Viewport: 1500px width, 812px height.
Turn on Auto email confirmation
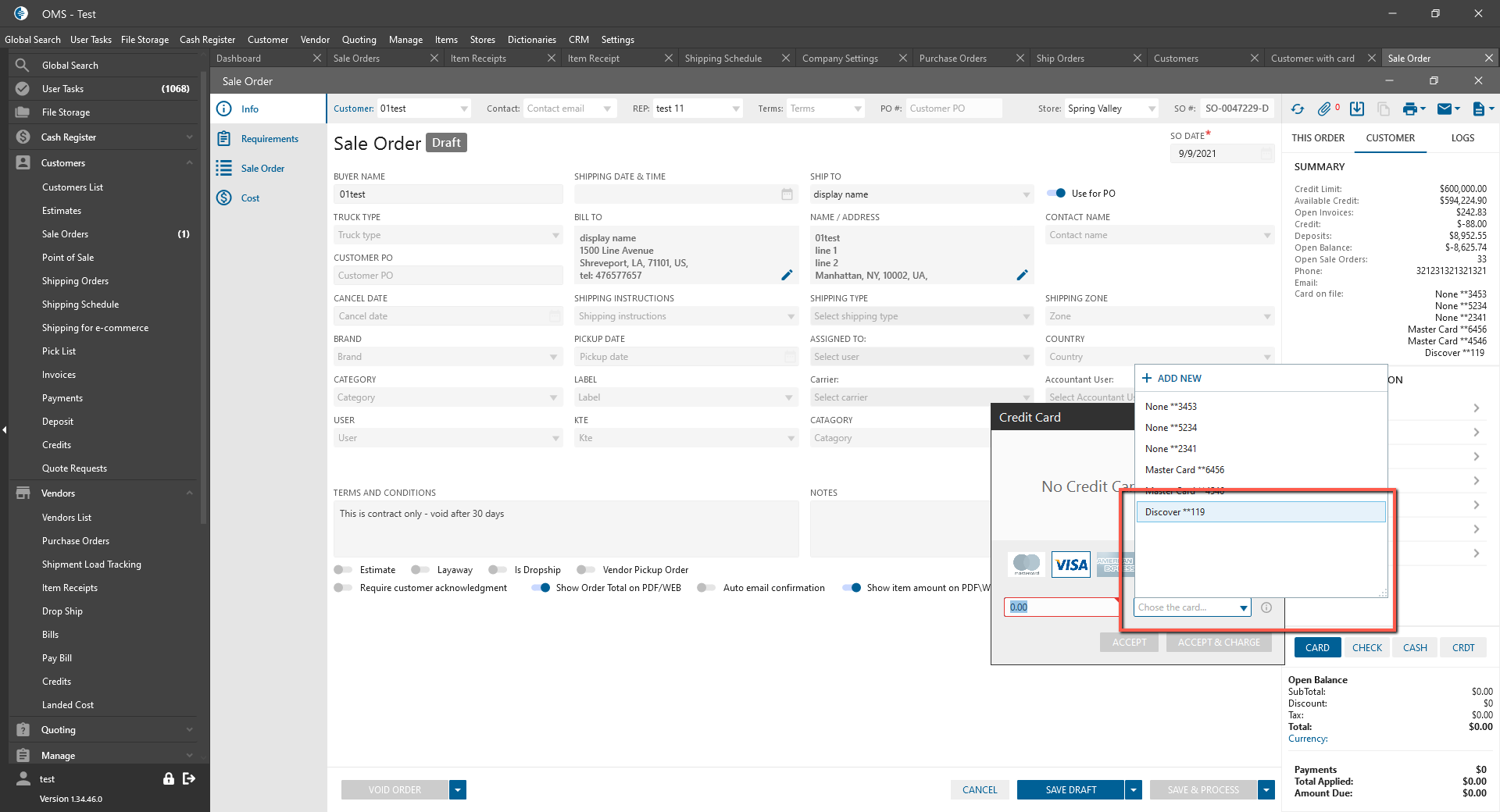pyautogui.click(x=706, y=588)
